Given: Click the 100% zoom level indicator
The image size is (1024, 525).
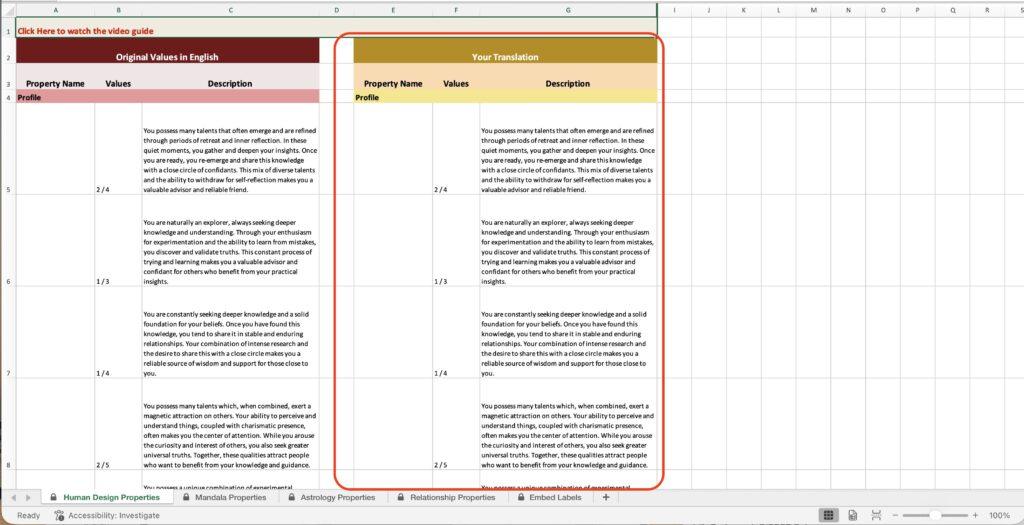Looking at the screenshot, I should click(1000, 515).
